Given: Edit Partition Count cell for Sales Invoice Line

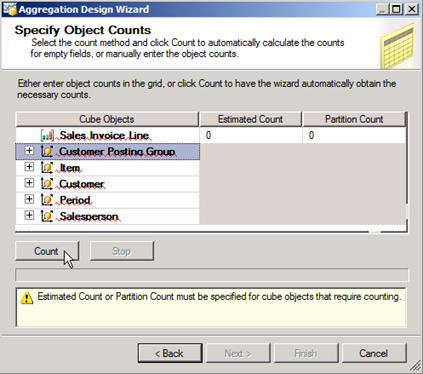Looking at the screenshot, I should (x=354, y=135).
